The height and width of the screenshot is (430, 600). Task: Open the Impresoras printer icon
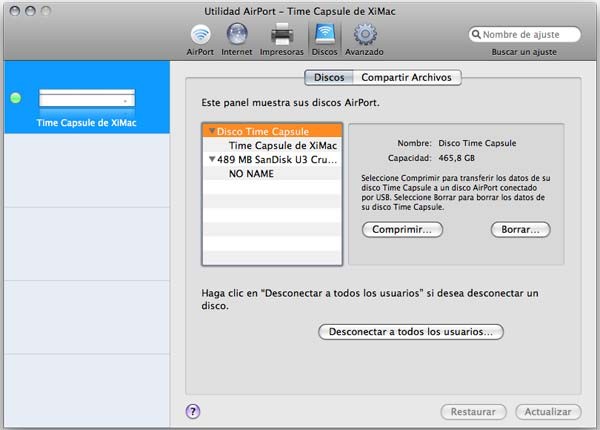click(x=282, y=34)
